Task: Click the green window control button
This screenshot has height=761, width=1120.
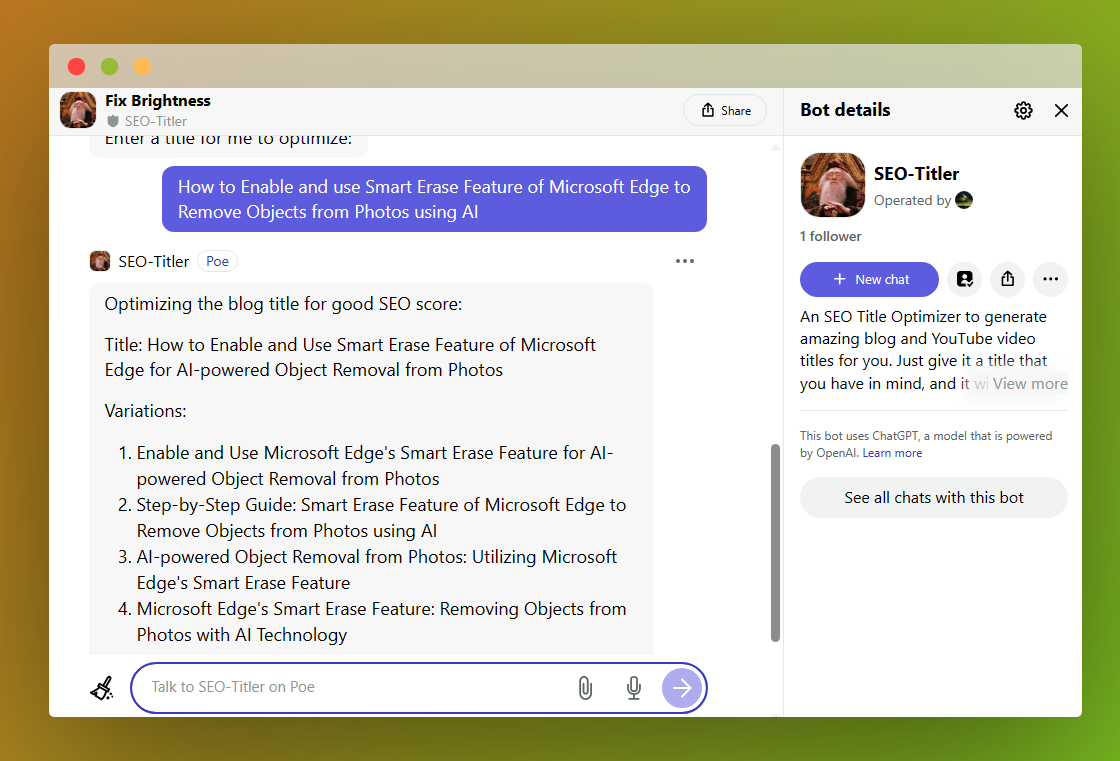Action: pos(109,66)
